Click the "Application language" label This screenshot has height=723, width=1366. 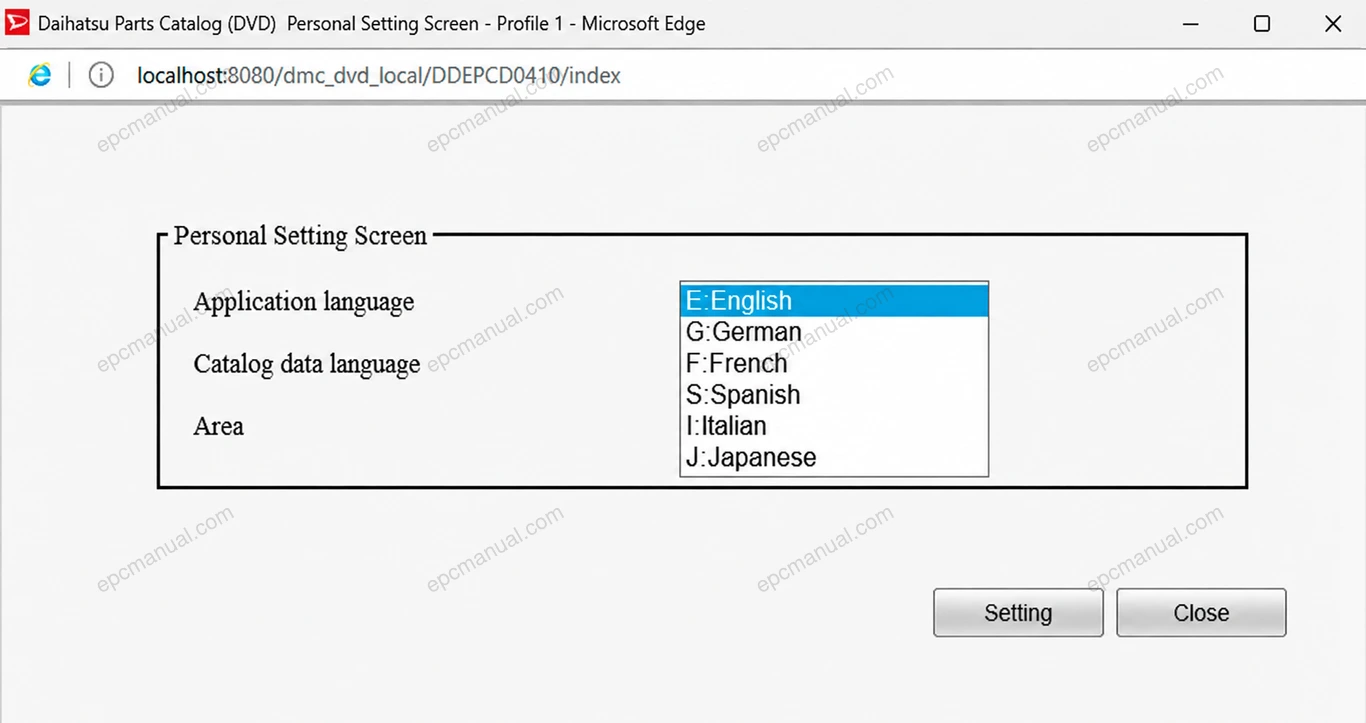(304, 302)
